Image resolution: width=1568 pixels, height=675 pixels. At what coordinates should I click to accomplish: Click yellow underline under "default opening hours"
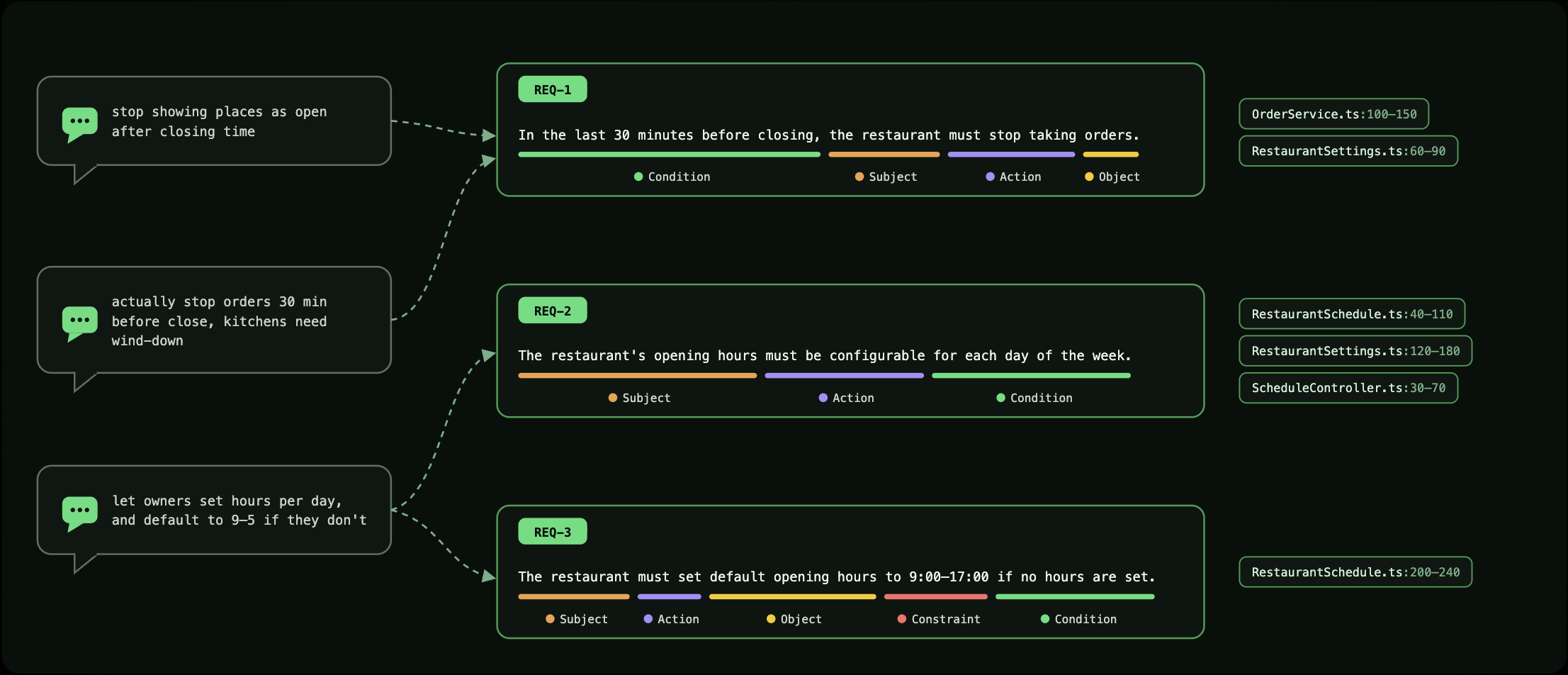tap(792, 597)
